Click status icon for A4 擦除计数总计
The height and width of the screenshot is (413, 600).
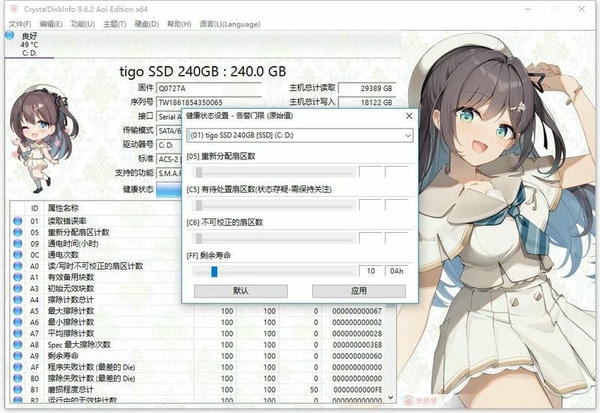17,299
